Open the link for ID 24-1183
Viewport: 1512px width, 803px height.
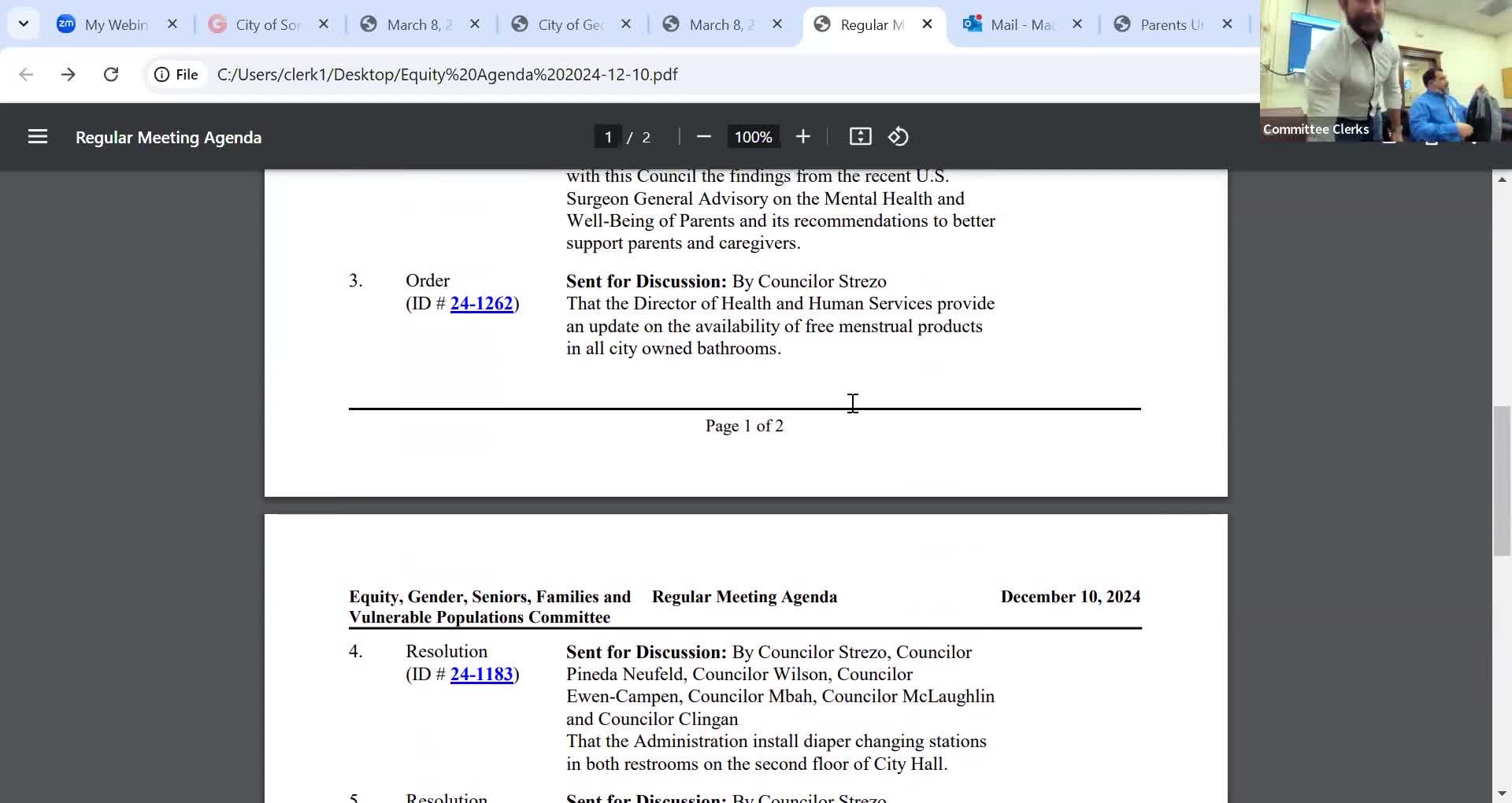point(481,675)
